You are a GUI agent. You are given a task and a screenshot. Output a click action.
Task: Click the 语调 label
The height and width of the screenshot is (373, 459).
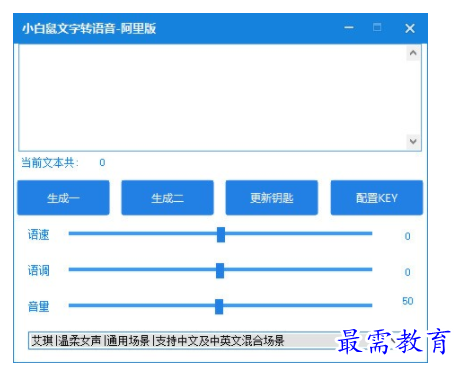point(39,270)
